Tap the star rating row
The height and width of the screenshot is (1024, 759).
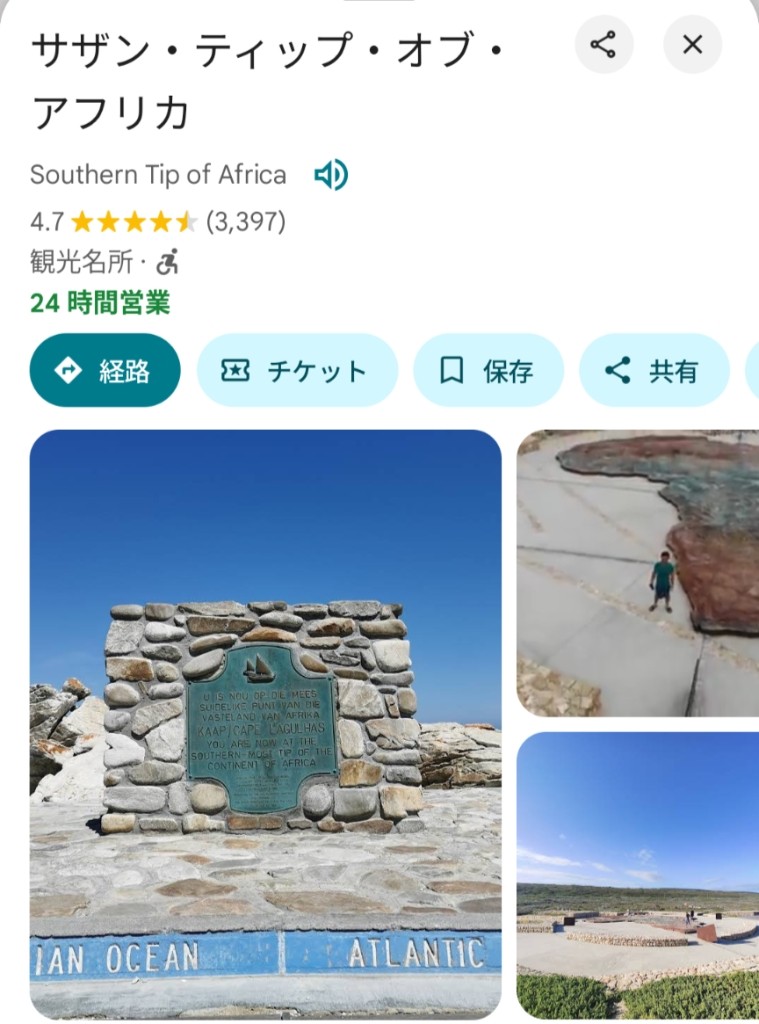click(158, 222)
